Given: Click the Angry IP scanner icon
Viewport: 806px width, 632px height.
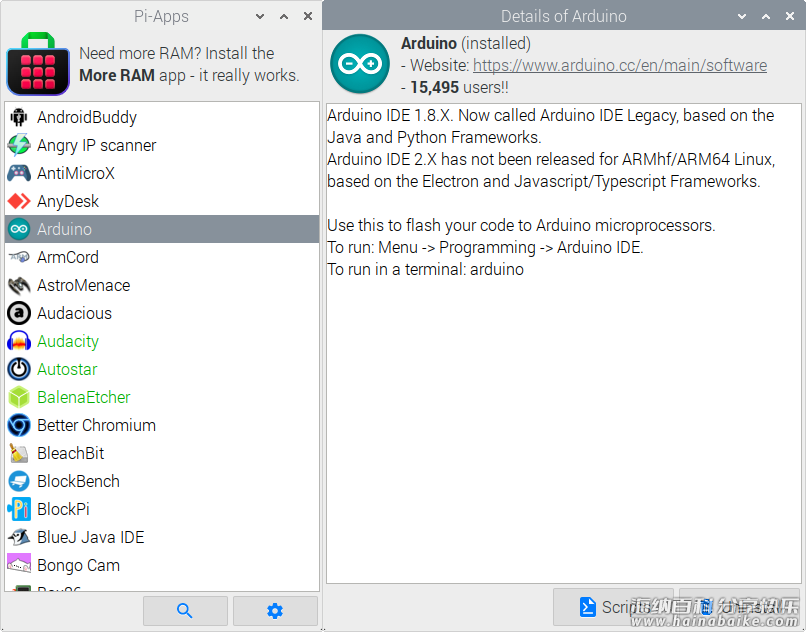Looking at the screenshot, I should point(19,145).
